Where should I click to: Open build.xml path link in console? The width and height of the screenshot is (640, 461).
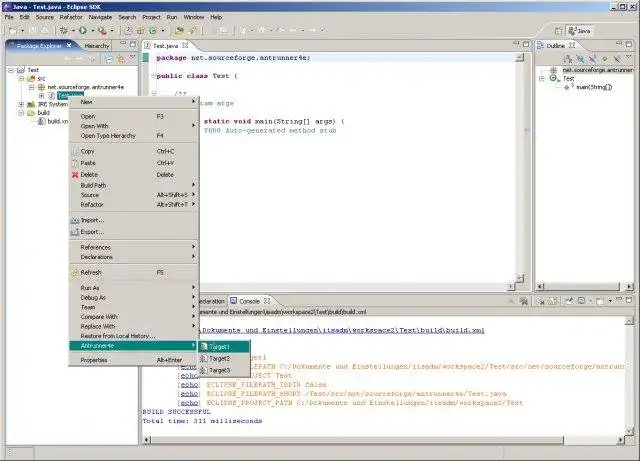click(343, 330)
